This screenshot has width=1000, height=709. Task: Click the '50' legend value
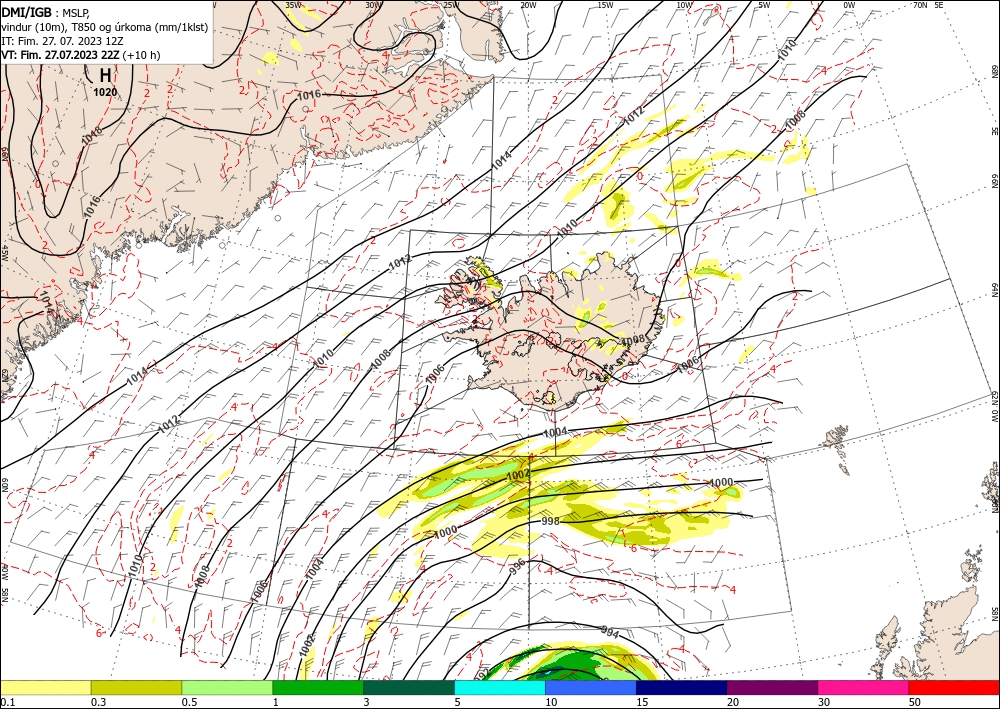[915, 702]
